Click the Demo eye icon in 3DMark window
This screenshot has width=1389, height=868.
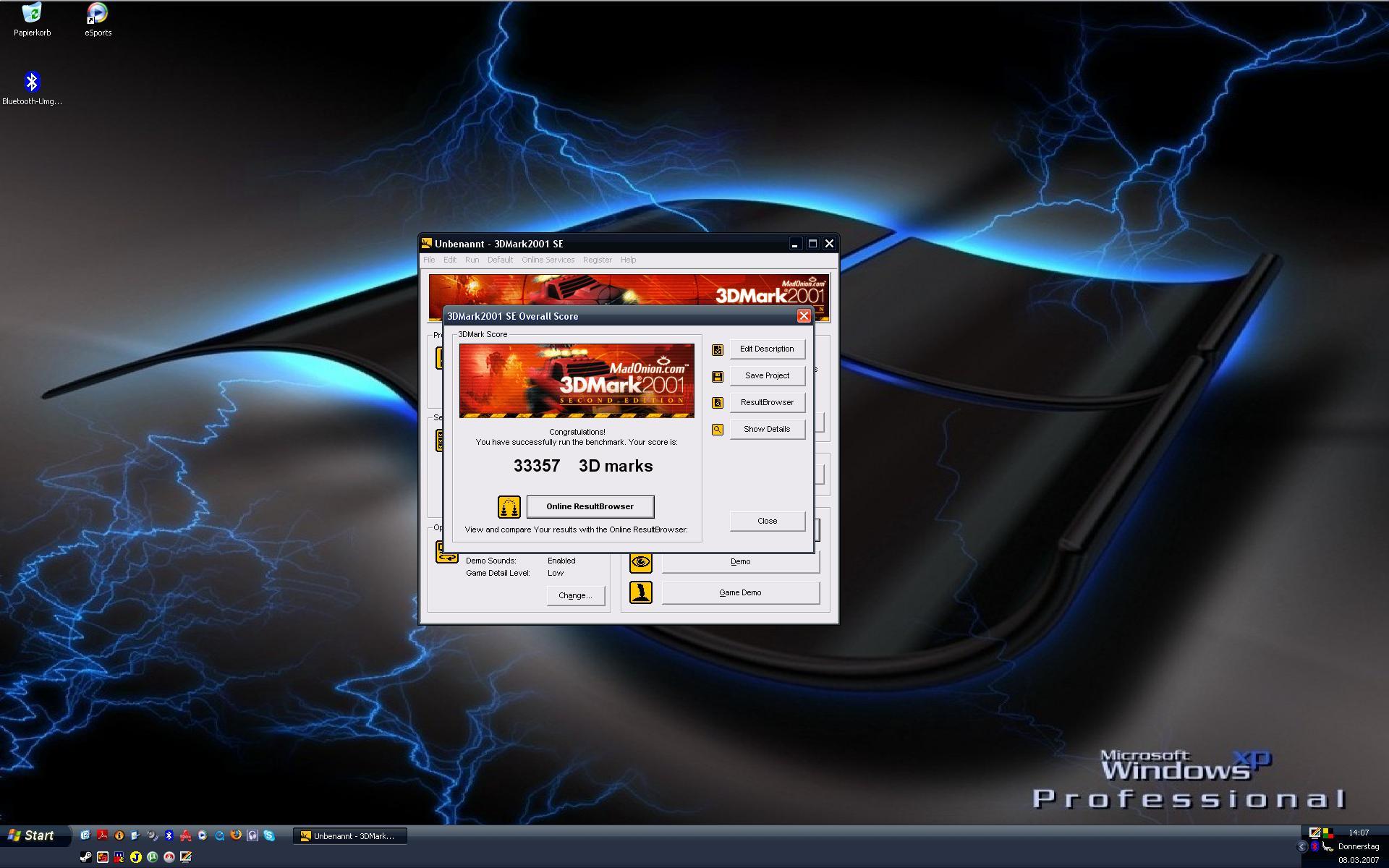(x=641, y=562)
